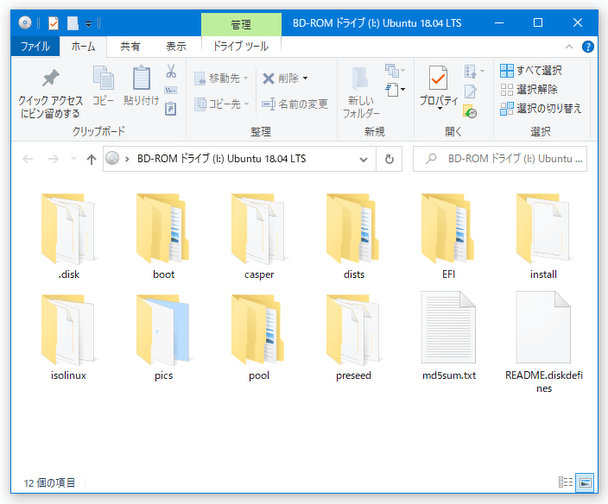Select the Home (ホーム) ribbon tab
Viewport: 608px width, 504px height.
click(83, 47)
